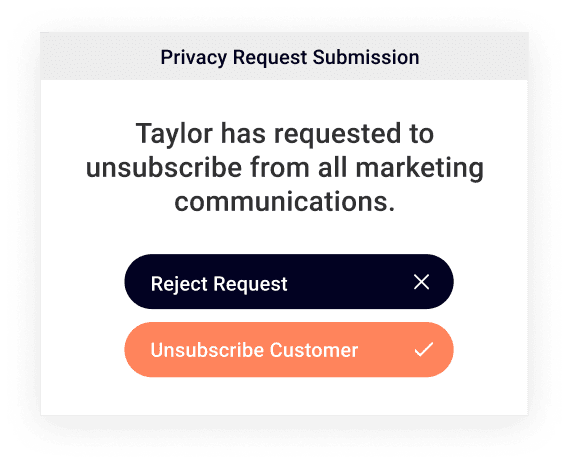Confirm with the Unsubscribe Customer button
This screenshot has height=464, width=569.
(289, 350)
